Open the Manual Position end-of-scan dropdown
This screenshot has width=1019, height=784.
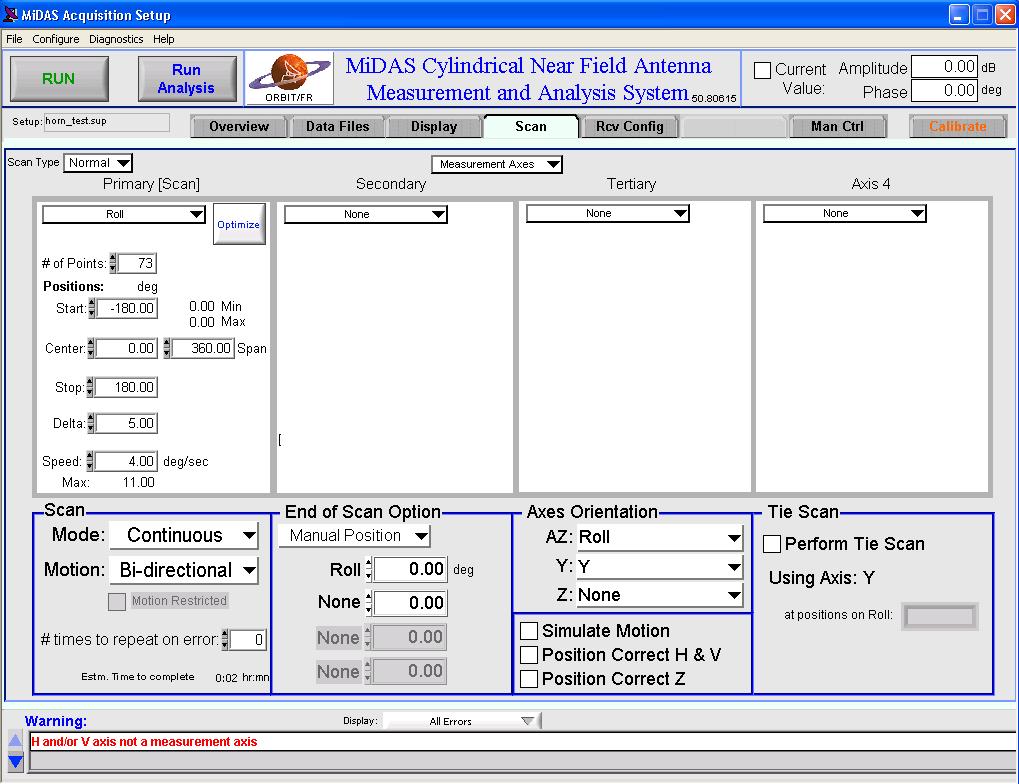(354, 536)
